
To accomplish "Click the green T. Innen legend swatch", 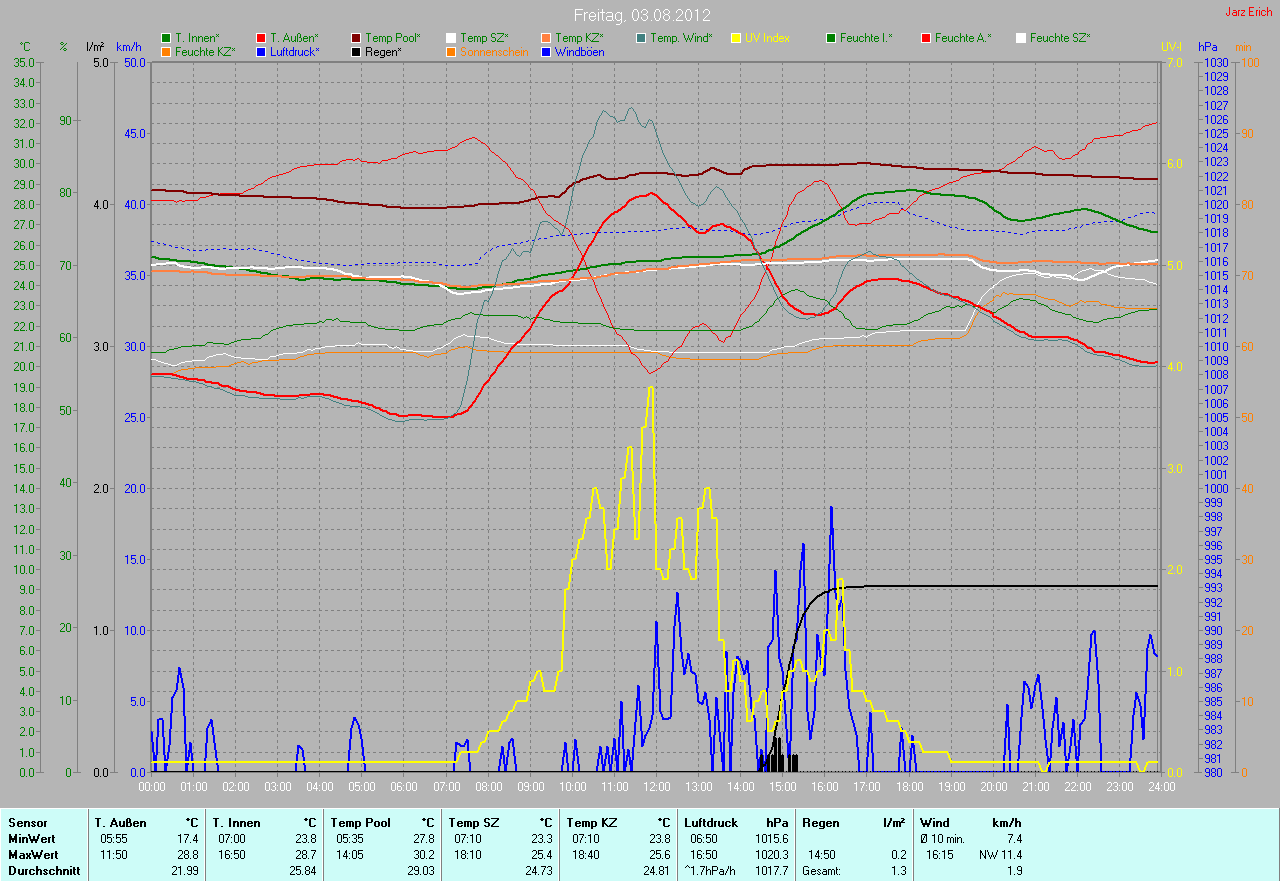I will pyautogui.click(x=166, y=38).
